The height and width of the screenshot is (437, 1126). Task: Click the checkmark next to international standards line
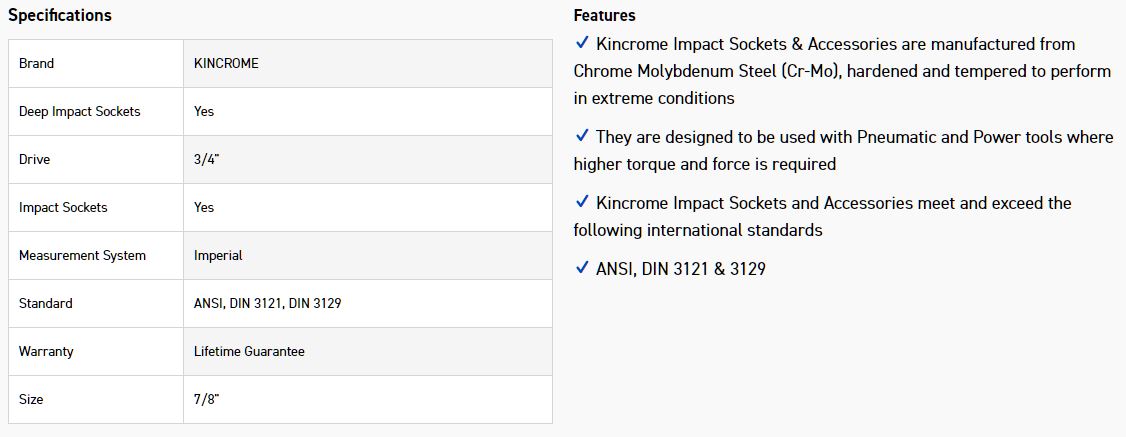(x=582, y=203)
